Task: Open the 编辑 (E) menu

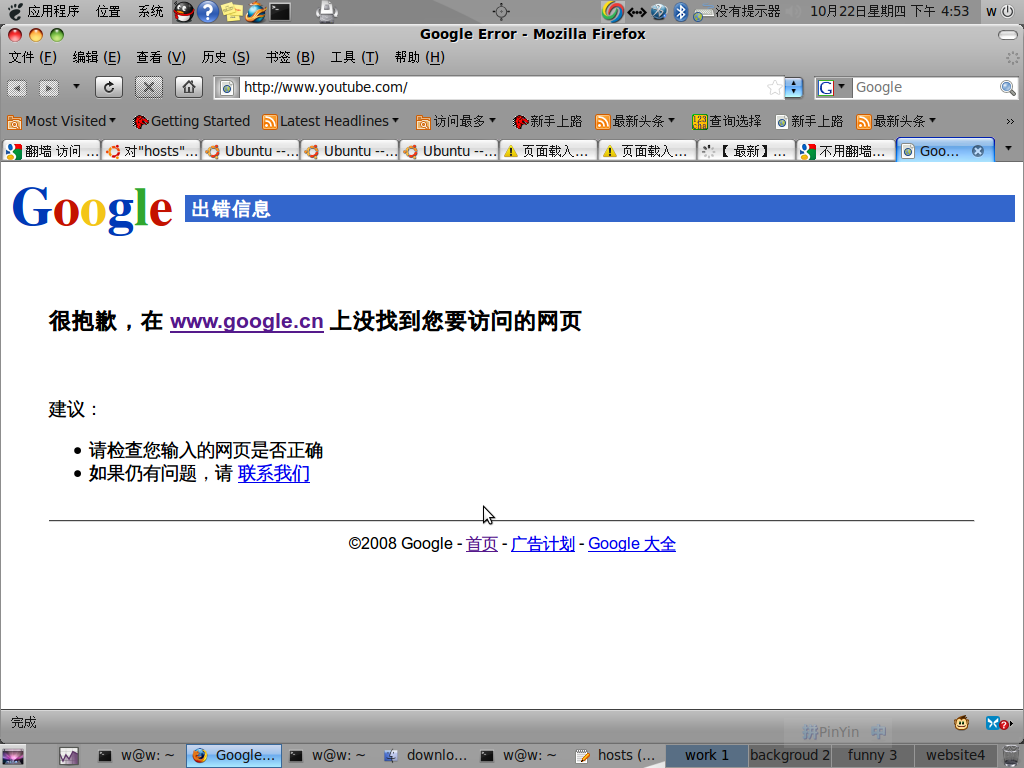Action: [97, 57]
